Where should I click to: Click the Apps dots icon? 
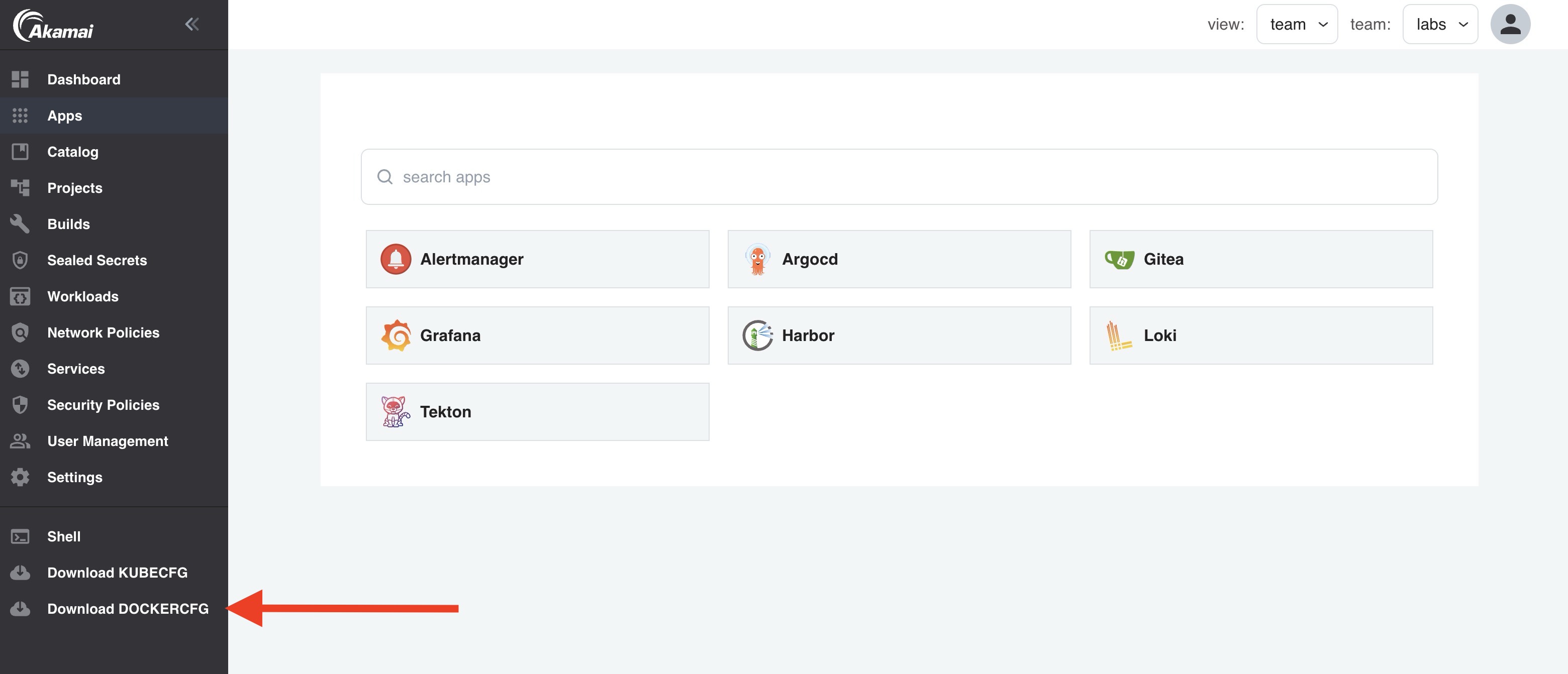[x=20, y=116]
